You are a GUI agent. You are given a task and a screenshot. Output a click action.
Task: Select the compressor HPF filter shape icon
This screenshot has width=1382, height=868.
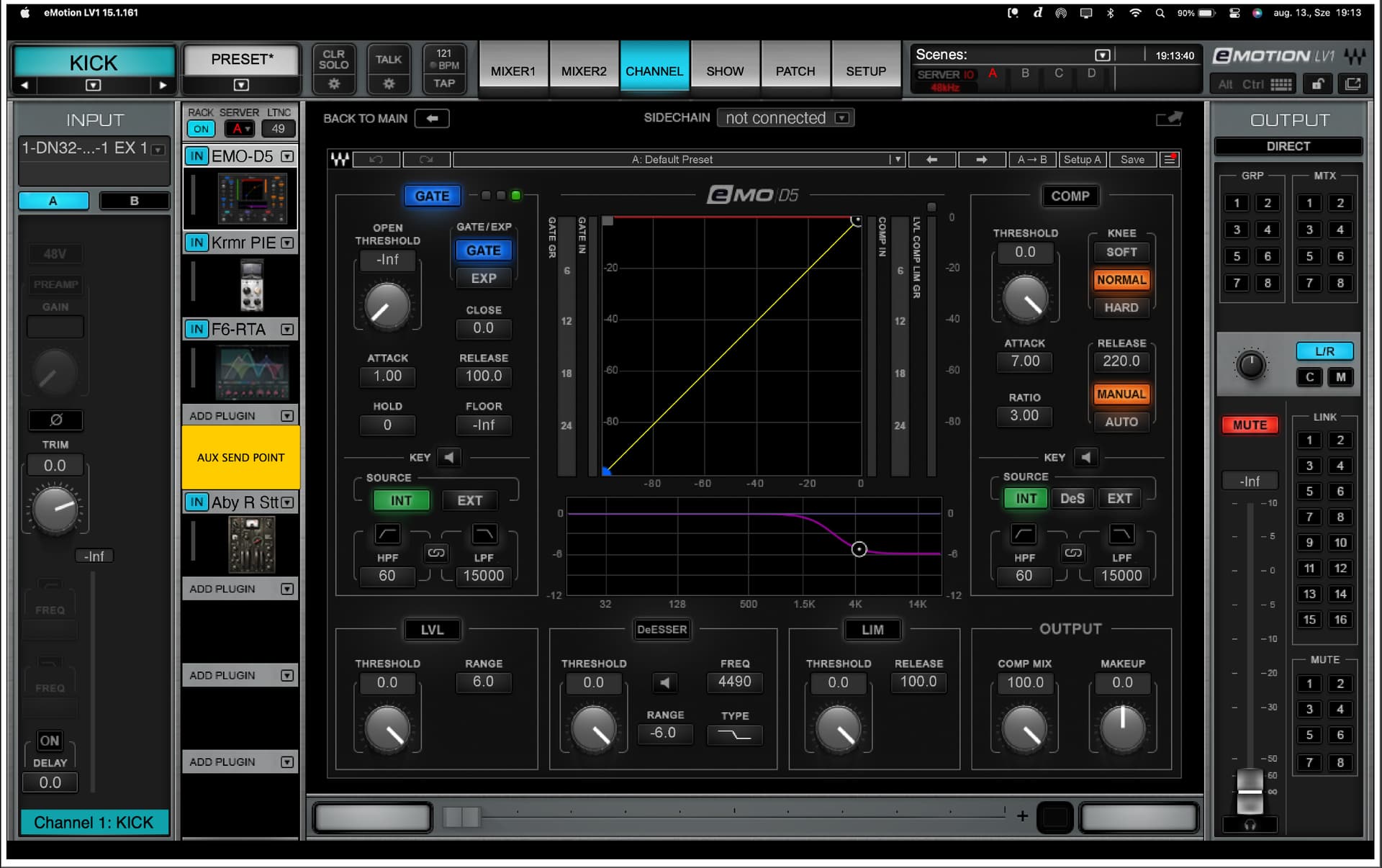pyautogui.click(x=1024, y=534)
